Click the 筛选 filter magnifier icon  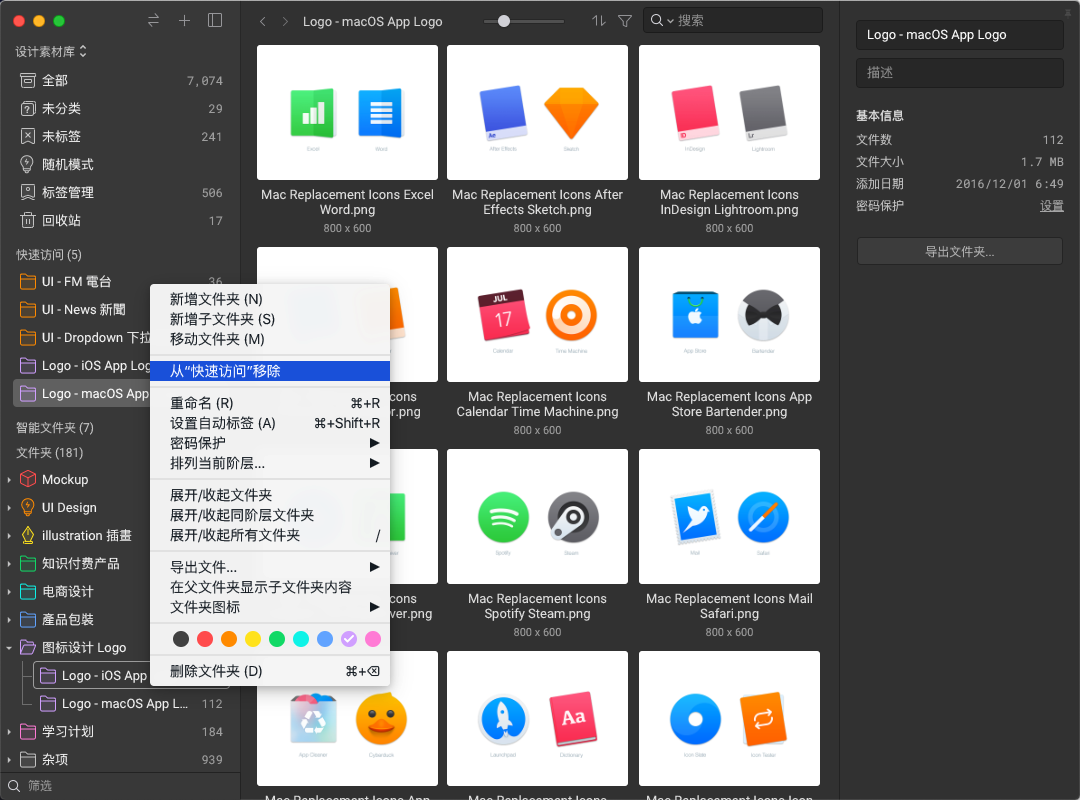[14, 786]
